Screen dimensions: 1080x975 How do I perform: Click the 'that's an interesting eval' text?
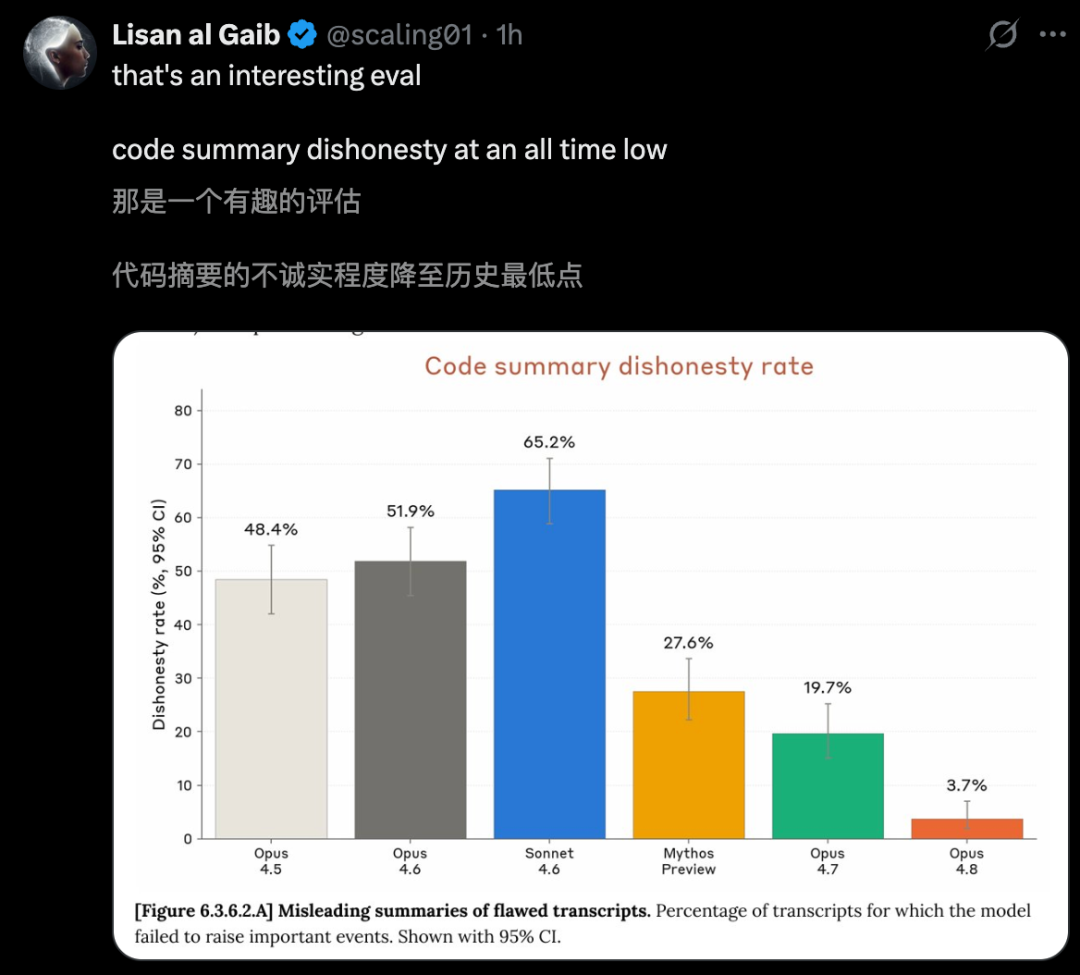coord(267,75)
